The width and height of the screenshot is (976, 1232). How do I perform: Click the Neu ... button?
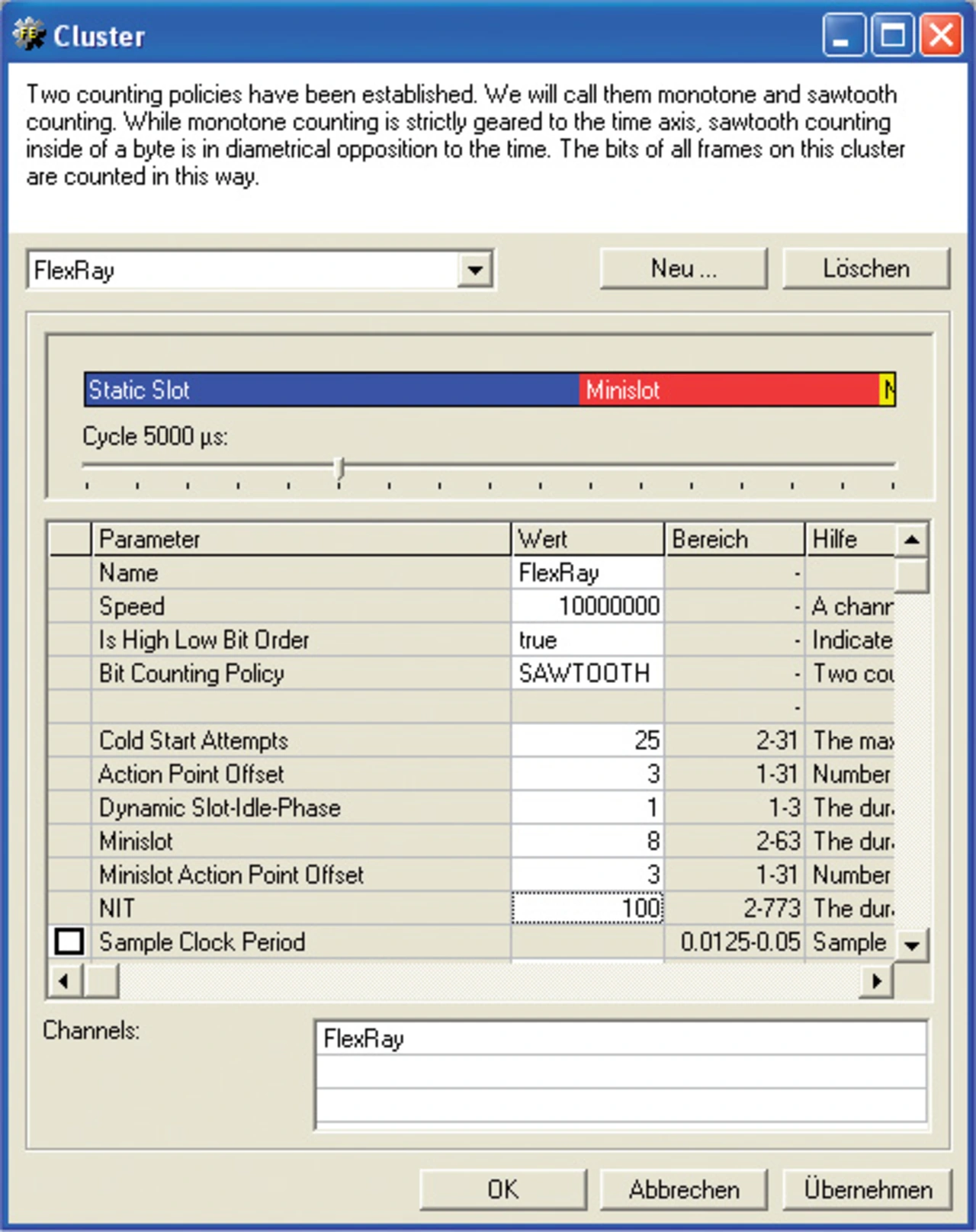683,268
